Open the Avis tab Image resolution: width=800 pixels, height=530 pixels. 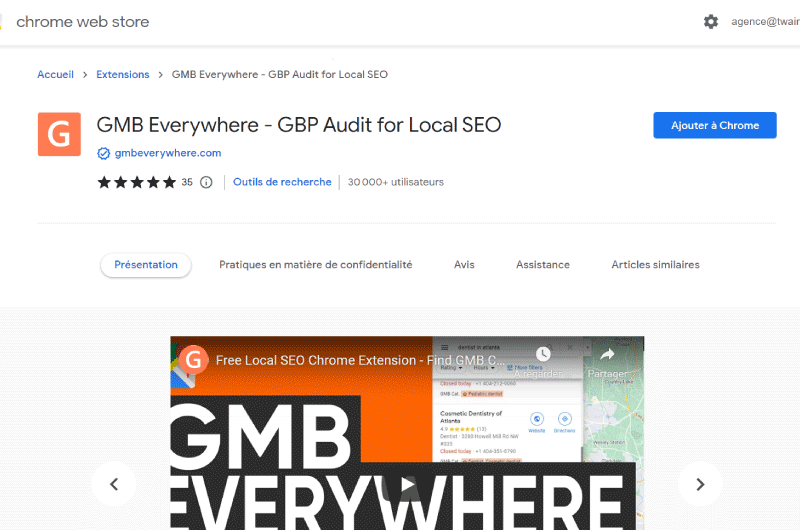pyautogui.click(x=464, y=265)
